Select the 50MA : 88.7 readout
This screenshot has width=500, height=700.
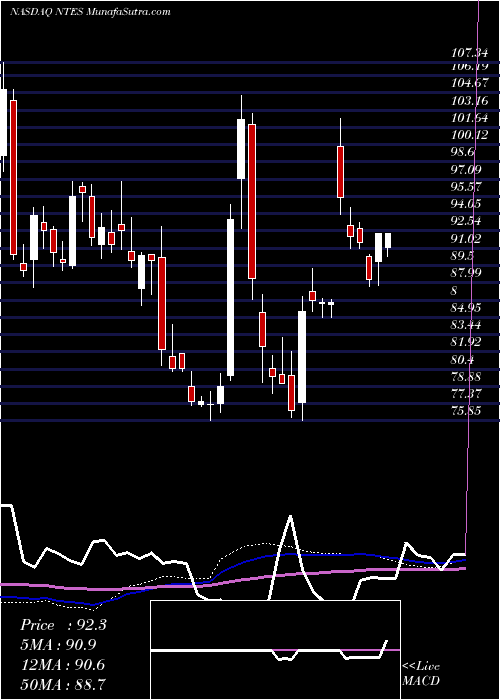coord(63,684)
